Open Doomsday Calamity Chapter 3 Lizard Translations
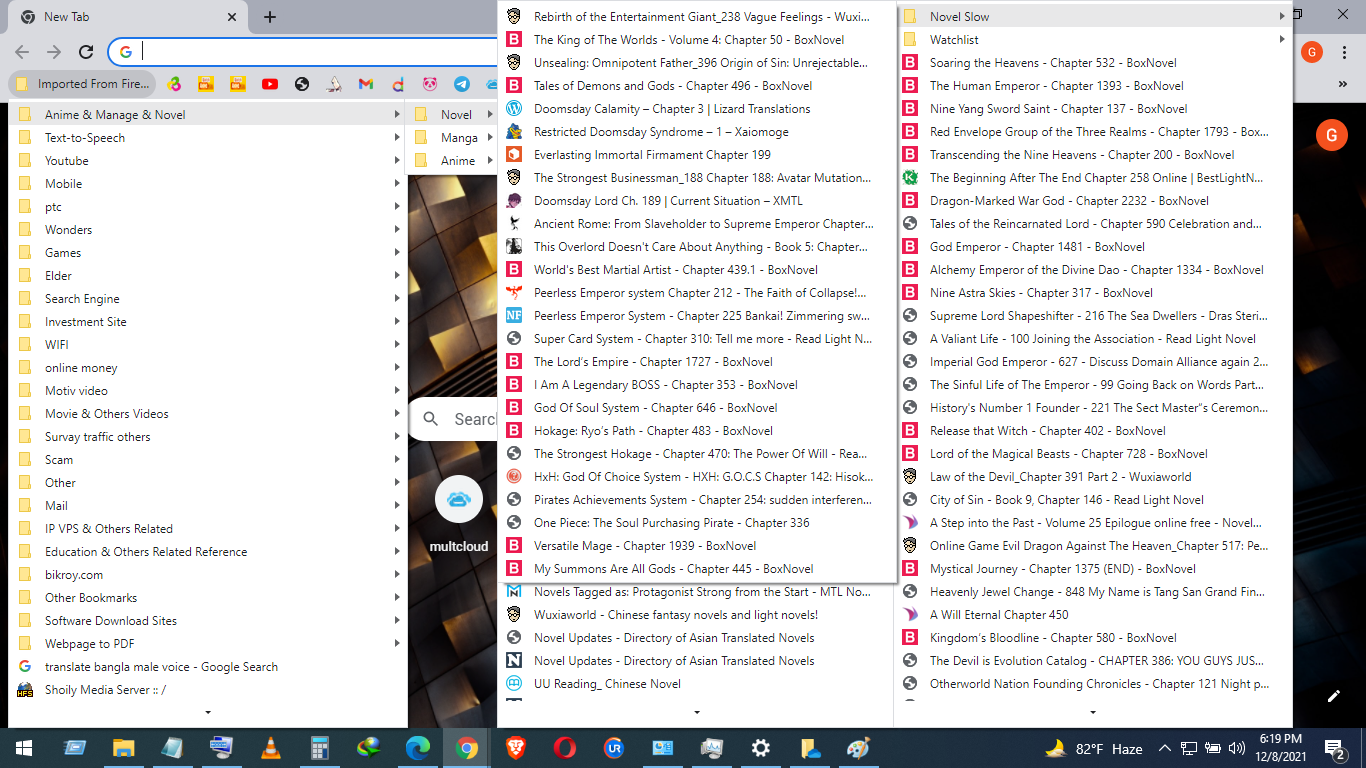 coord(697,109)
